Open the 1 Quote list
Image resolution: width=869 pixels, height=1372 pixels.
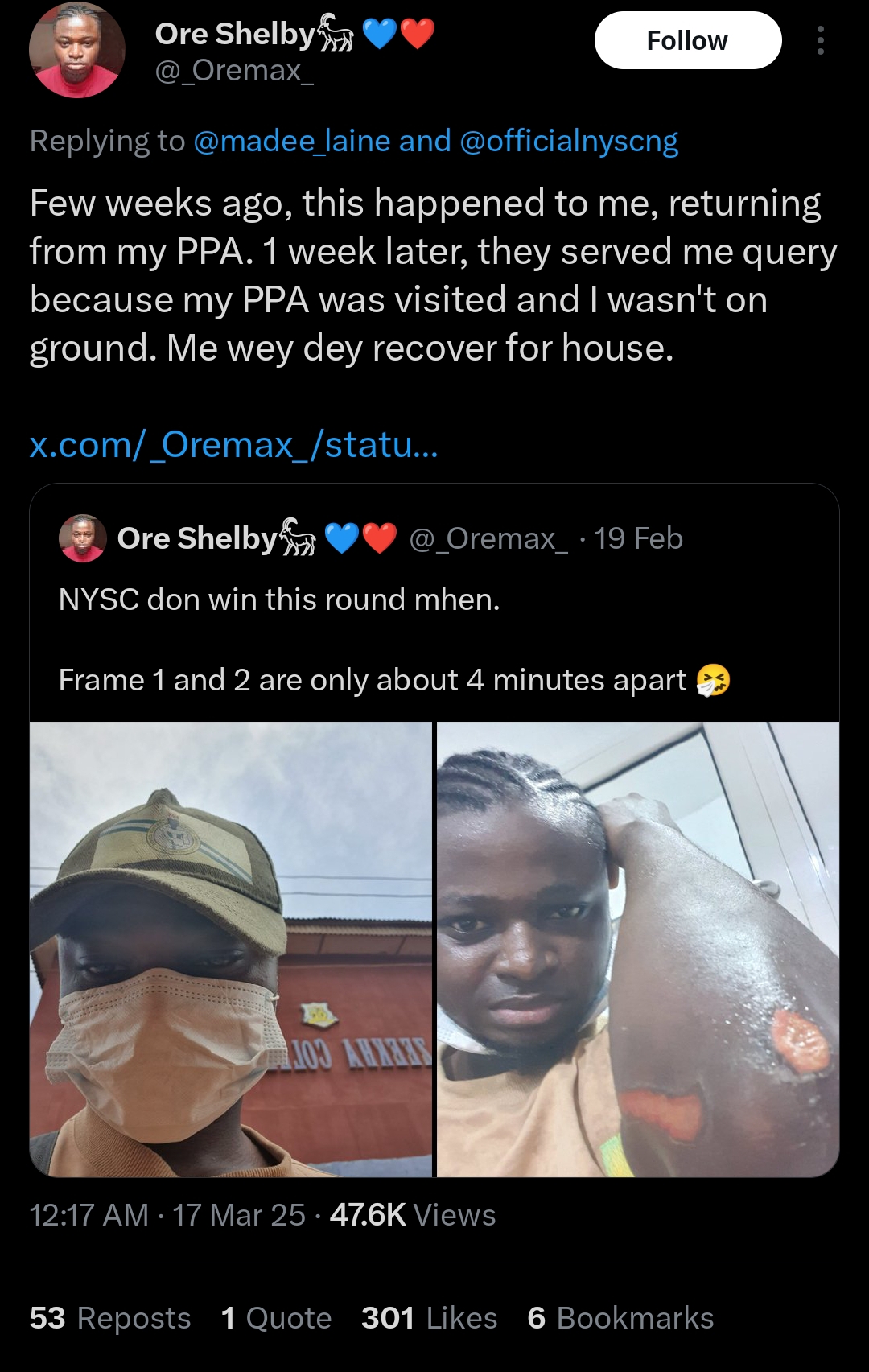(x=276, y=1318)
